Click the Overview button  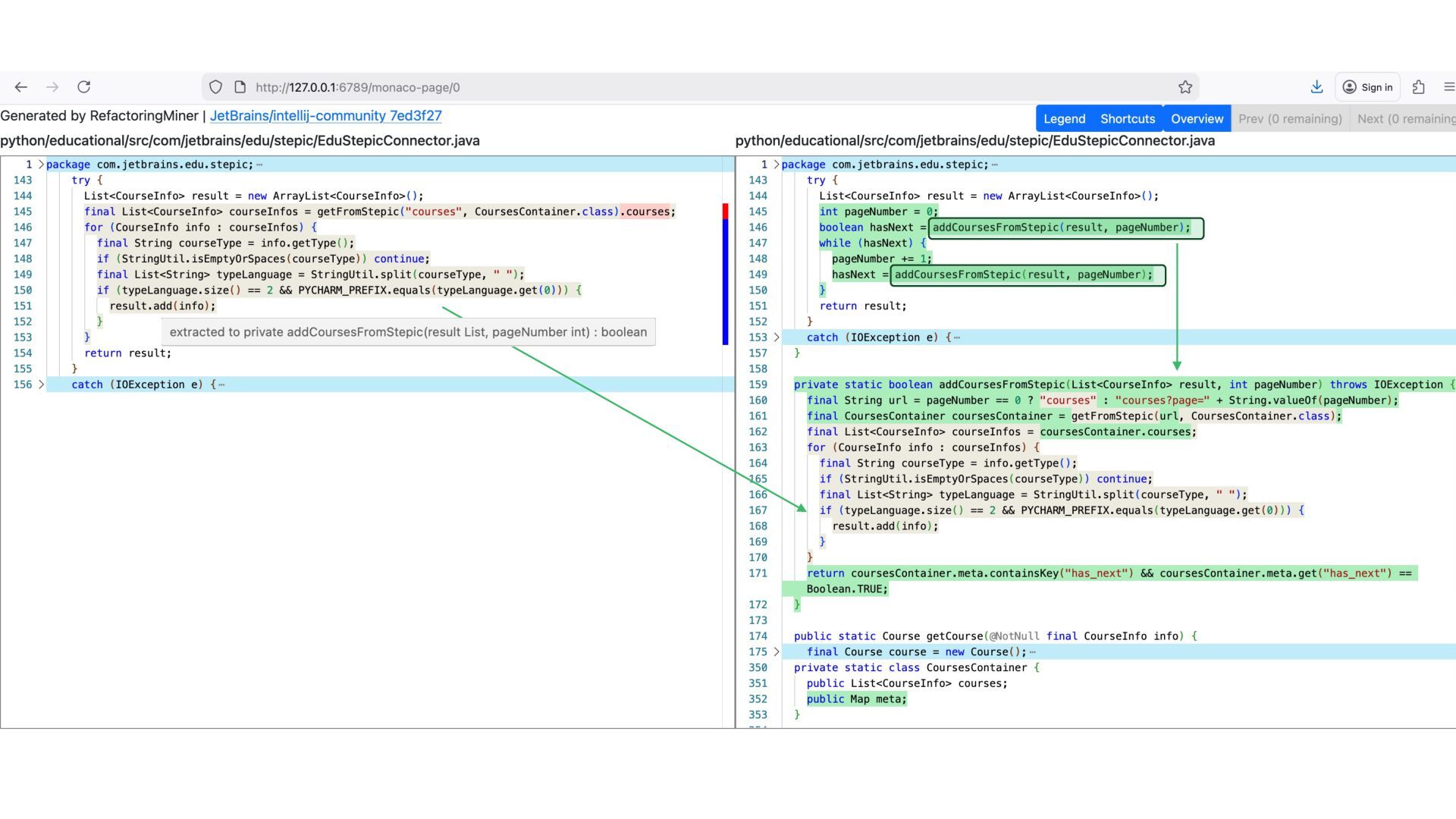pyautogui.click(x=1197, y=119)
